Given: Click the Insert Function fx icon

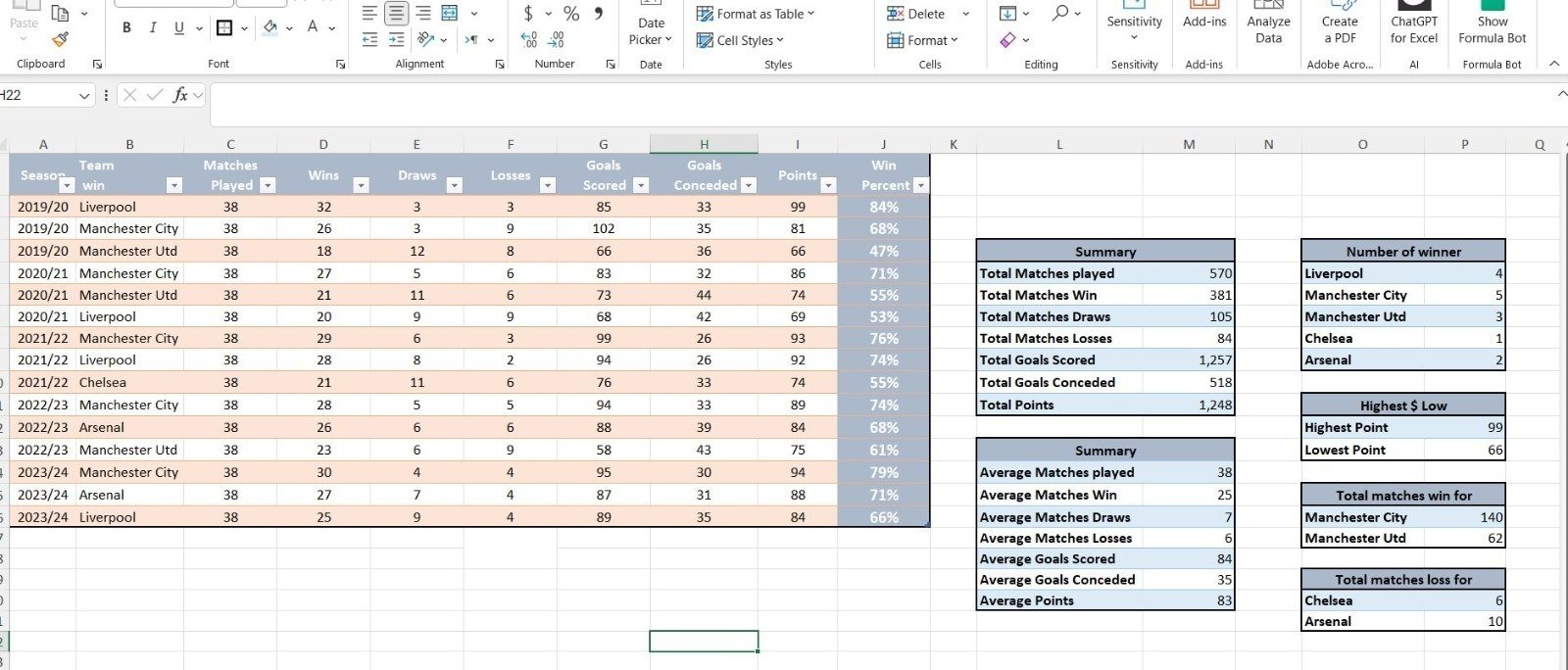Looking at the screenshot, I should pyautogui.click(x=180, y=95).
